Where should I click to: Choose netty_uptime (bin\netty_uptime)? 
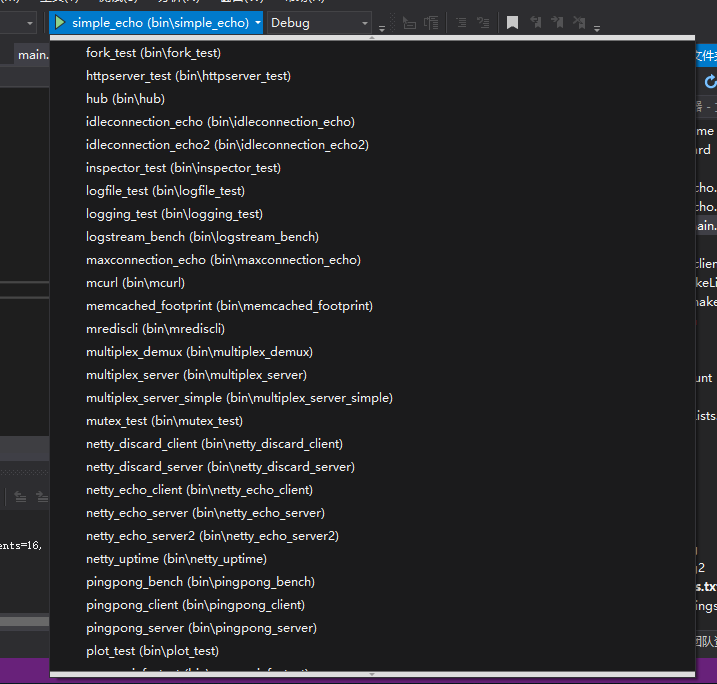[x=372, y=559]
